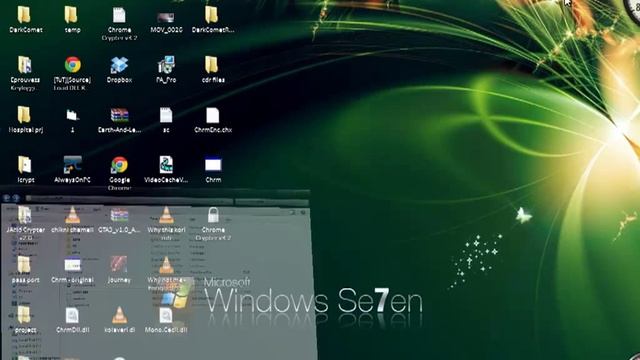Launch the AlwaysOnPC shortcut

[x=73, y=165]
